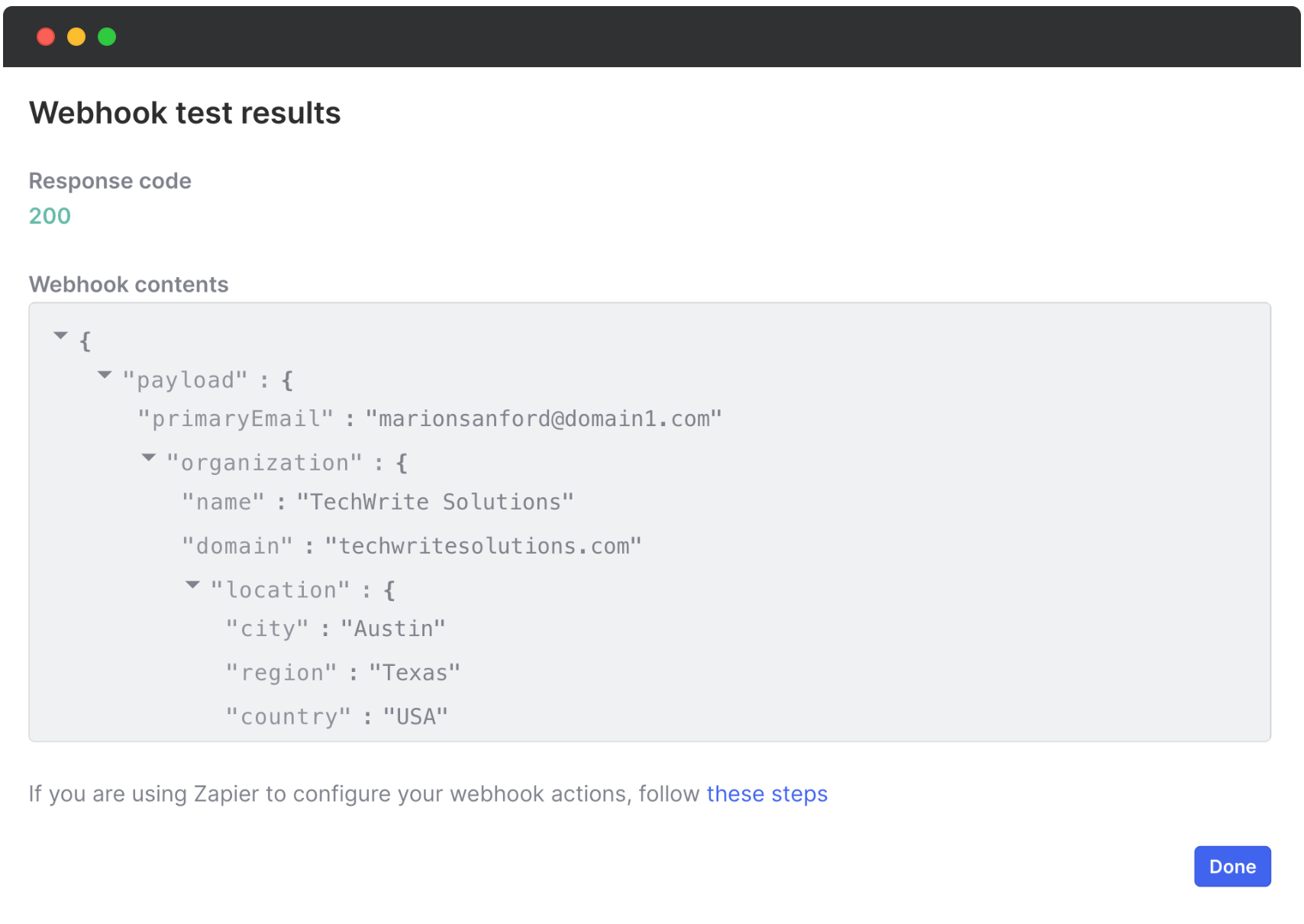Screen dimensions: 1304x924
Task: Select the "USA" country value
Action: click(415, 716)
